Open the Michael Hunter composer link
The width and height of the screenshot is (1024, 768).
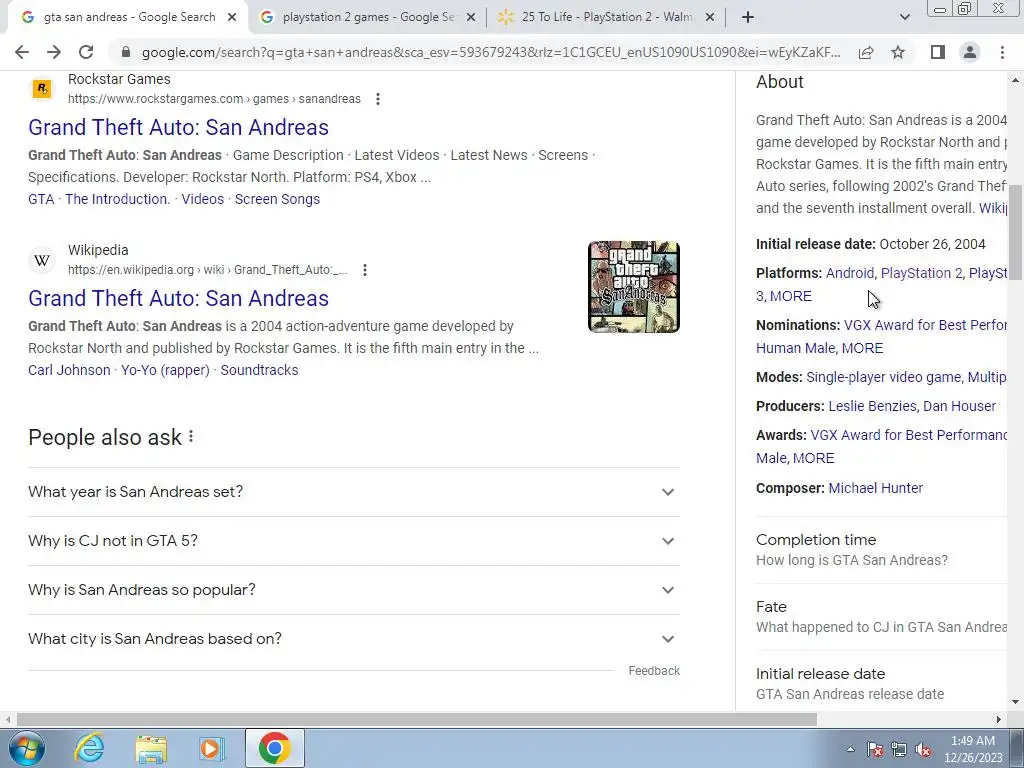pos(876,488)
